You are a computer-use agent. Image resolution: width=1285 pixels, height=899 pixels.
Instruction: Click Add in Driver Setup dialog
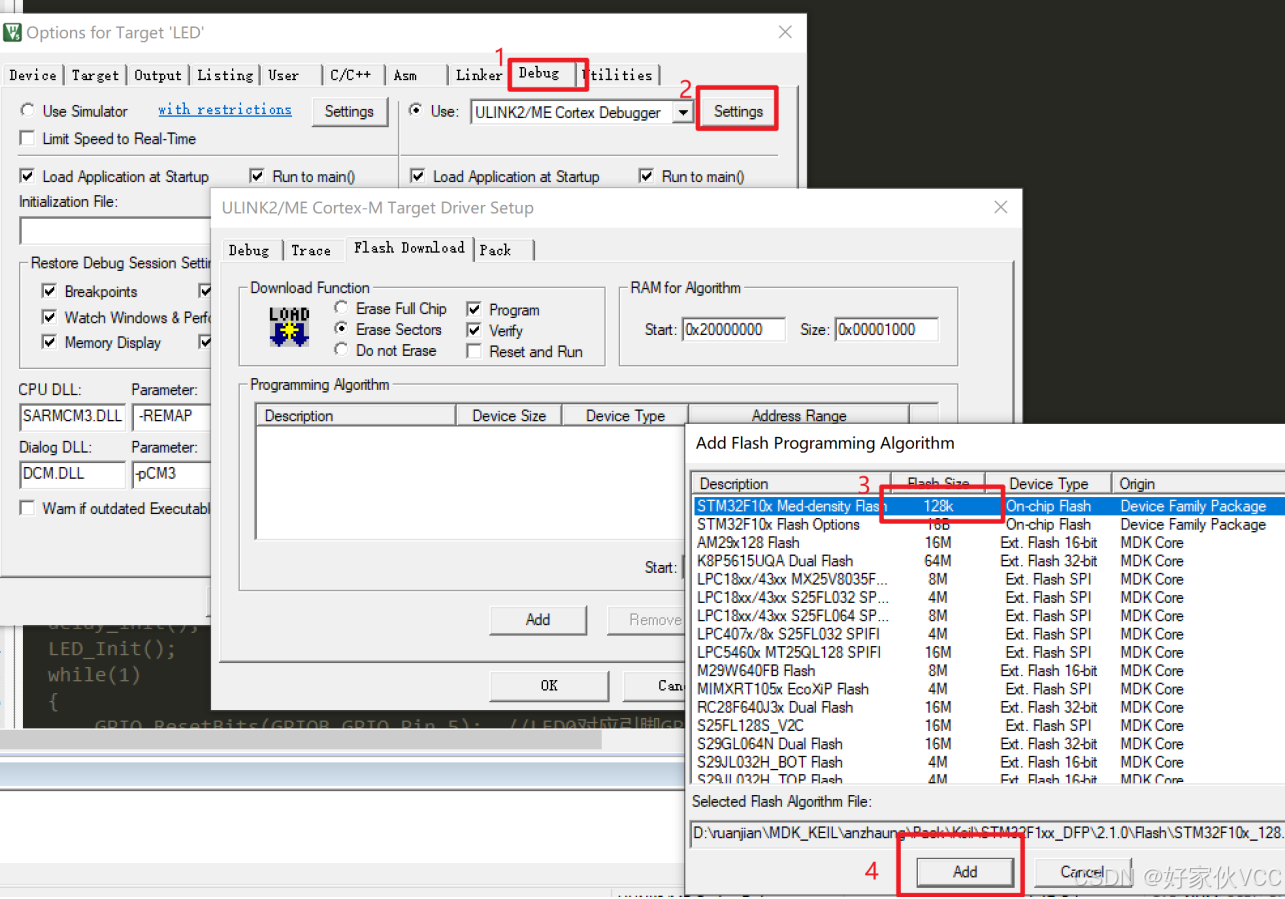pyautogui.click(x=538, y=620)
